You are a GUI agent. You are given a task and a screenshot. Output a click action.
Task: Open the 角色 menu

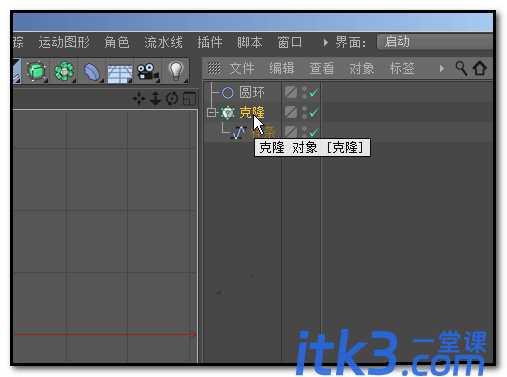tap(117, 42)
